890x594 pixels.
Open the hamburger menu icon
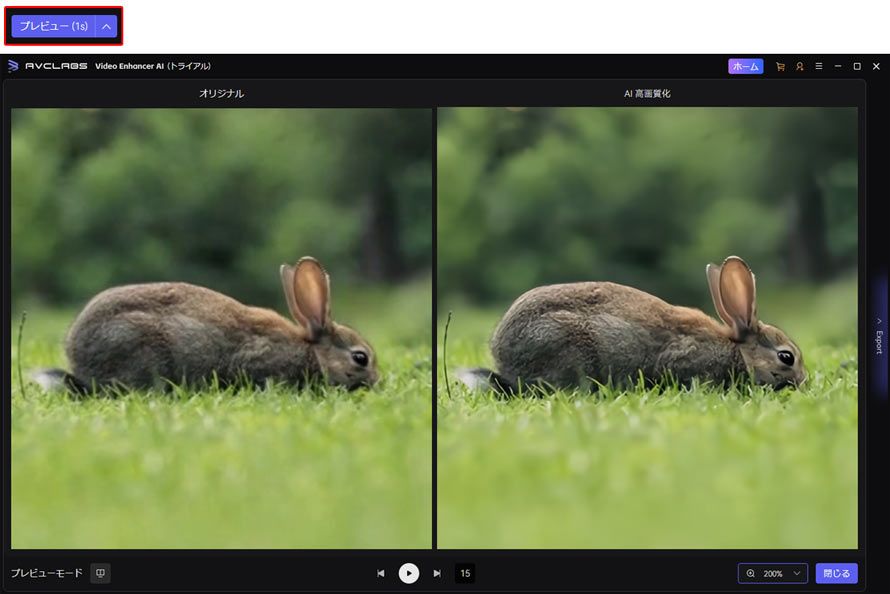click(x=818, y=66)
